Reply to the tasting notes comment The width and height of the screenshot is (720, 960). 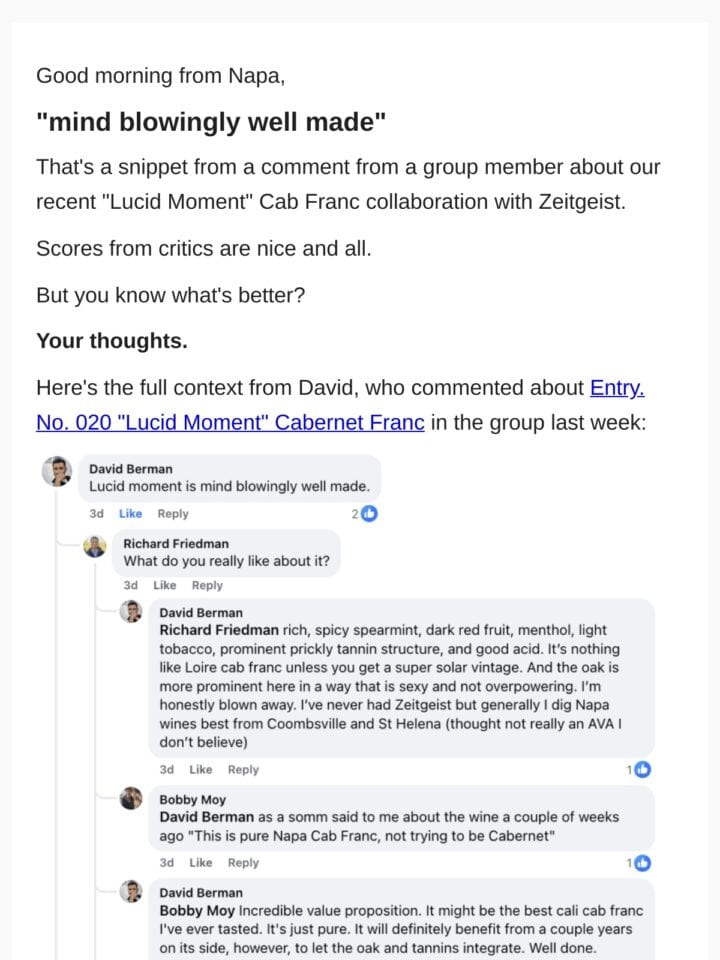[244, 770]
